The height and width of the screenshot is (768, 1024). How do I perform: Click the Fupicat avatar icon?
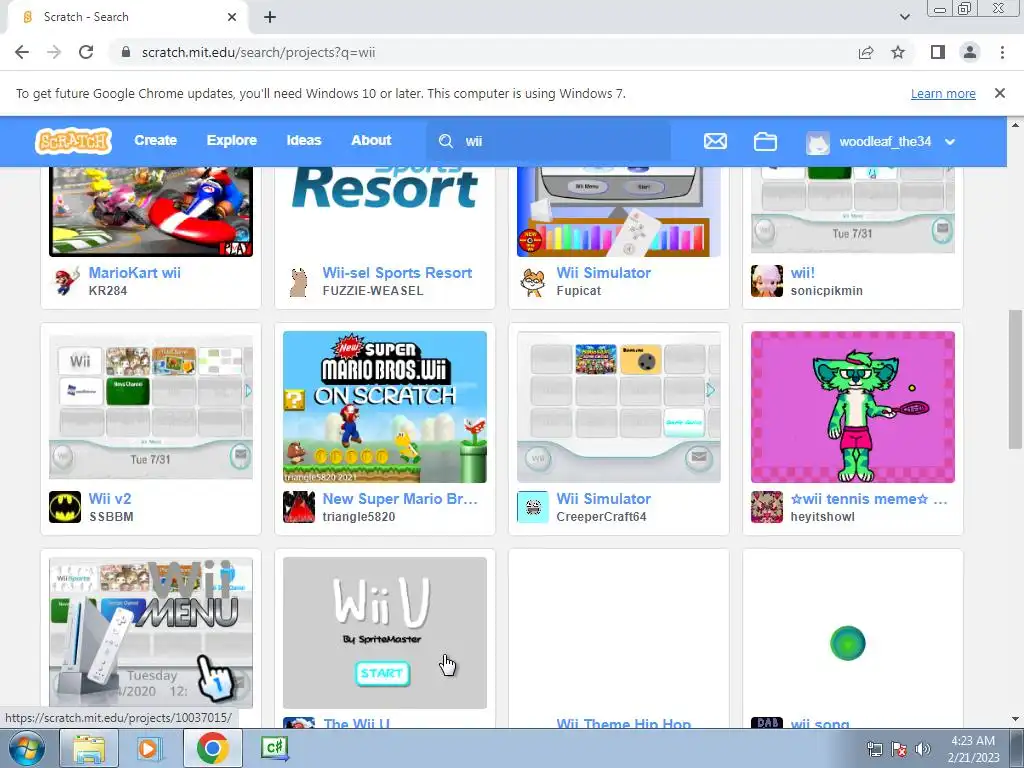533,281
